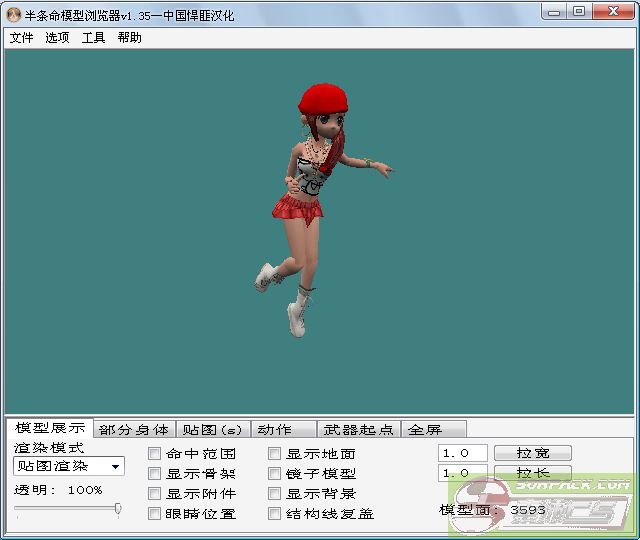Image resolution: width=640 pixels, height=540 pixels.
Task: Click the app icon in the title bar
Action: tap(14, 12)
